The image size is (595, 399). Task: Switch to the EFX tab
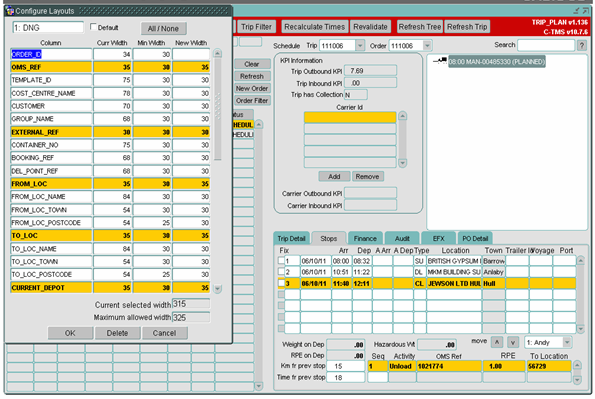pos(439,238)
